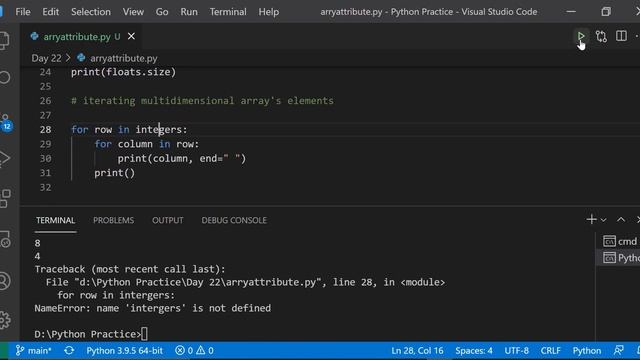Image resolution: width=640 pixels, height=360 pixels.
Task: Open the Explorer view in activity bar
Action: [4, 40]
